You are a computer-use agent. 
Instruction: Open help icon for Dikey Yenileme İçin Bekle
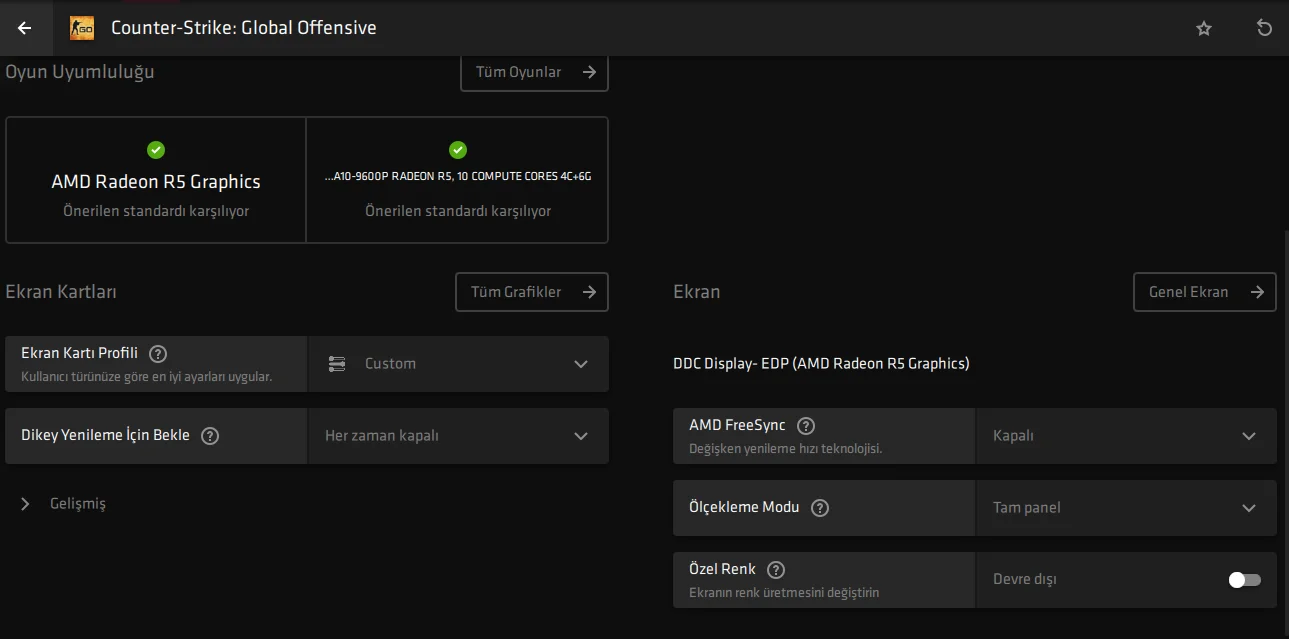tap(210, 435)
